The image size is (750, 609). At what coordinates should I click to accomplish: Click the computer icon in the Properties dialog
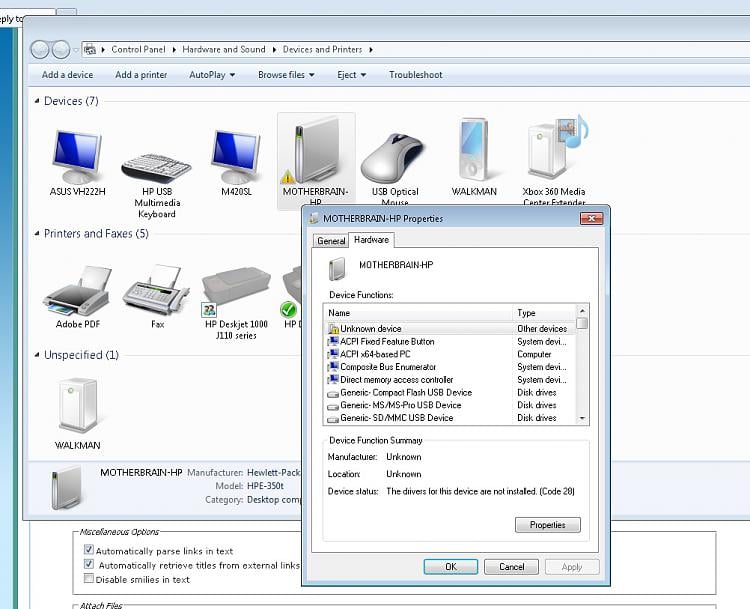coord(338,268)
